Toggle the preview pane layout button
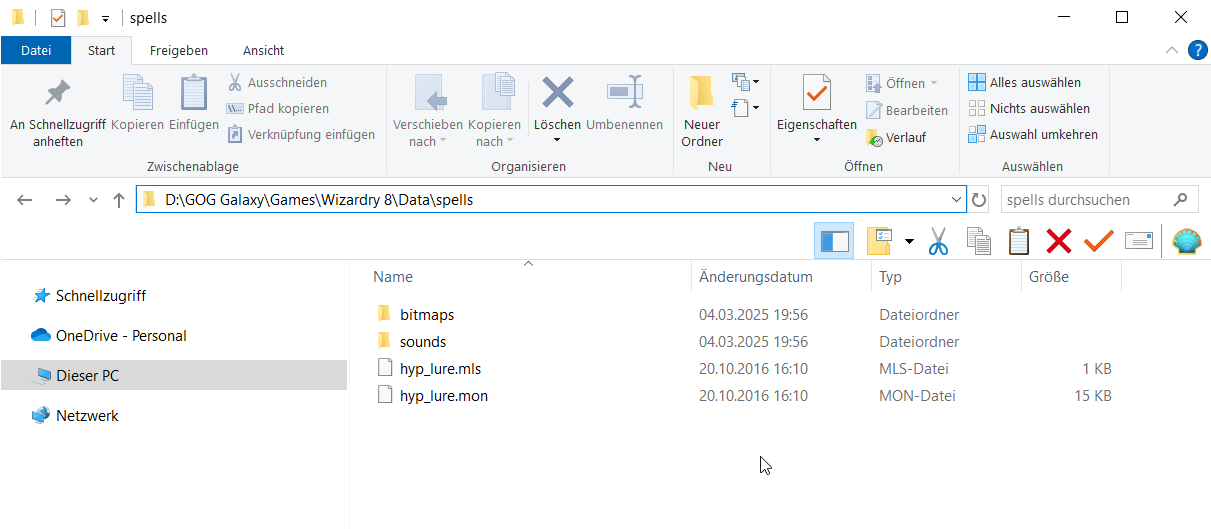 (834, 241)
